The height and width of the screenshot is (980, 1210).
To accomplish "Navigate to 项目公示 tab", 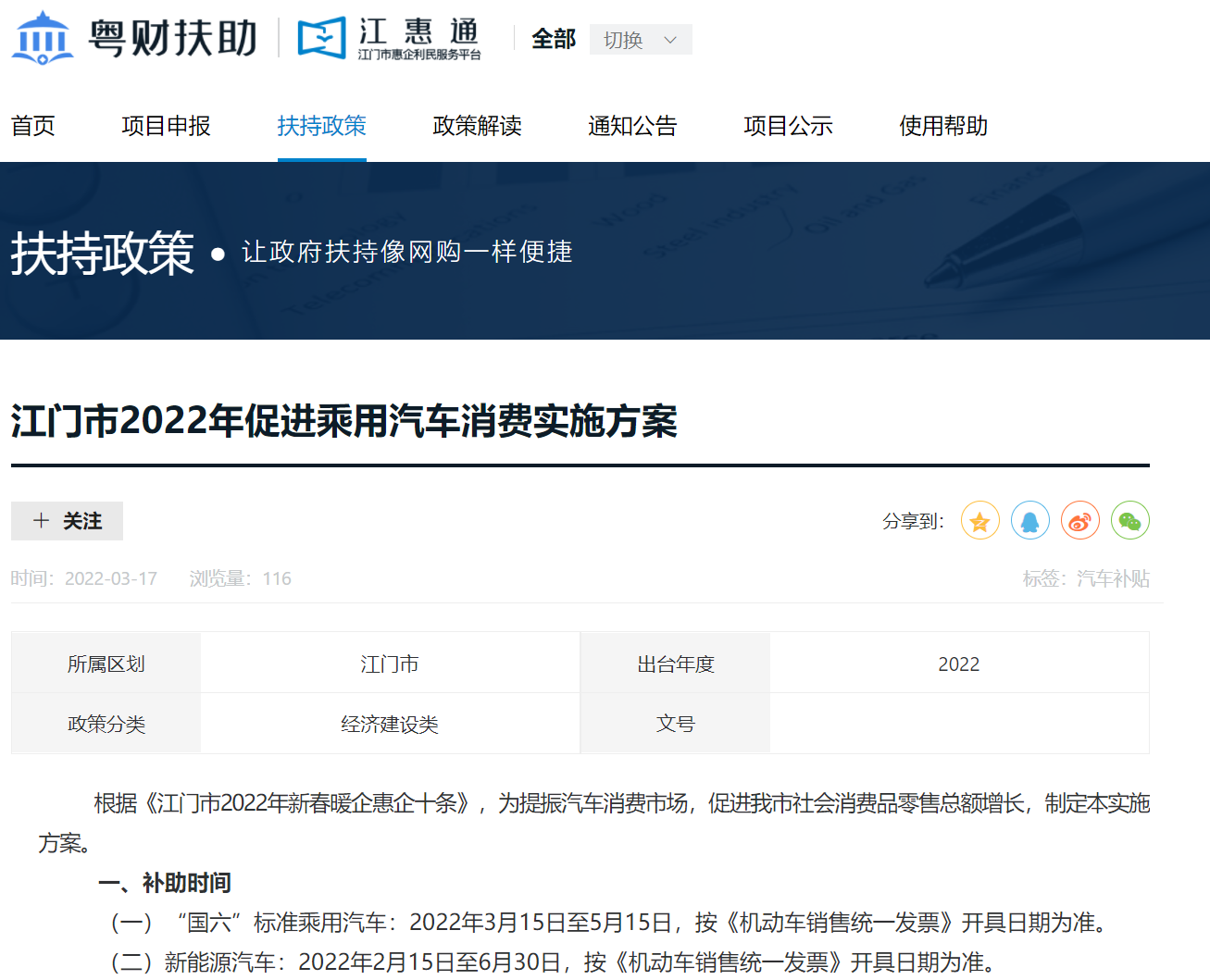I will 789,126.
